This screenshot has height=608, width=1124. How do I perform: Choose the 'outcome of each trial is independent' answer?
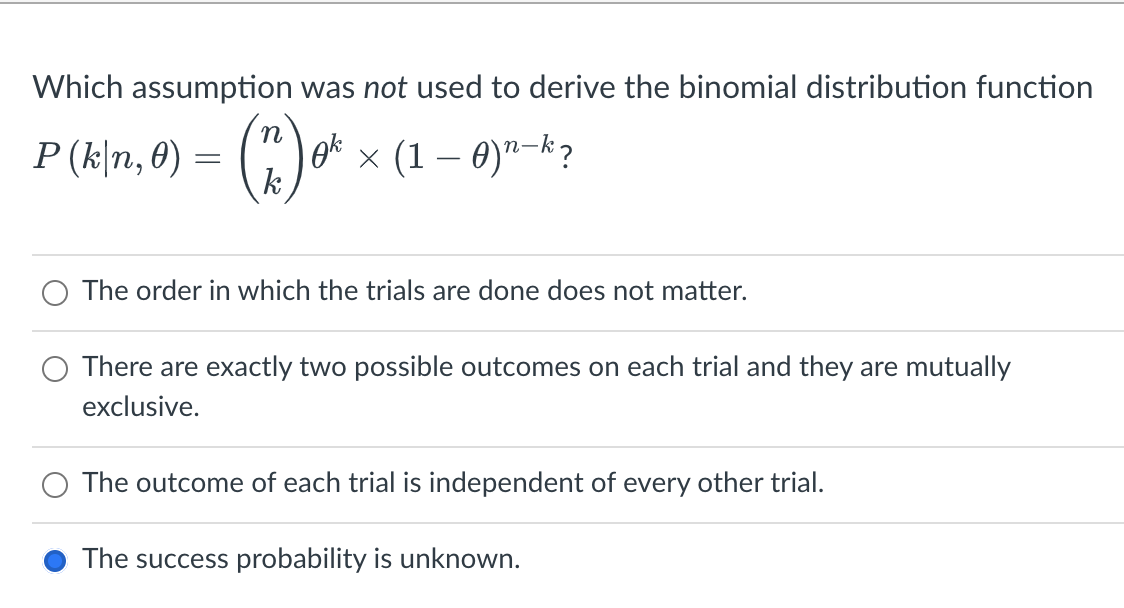pos(55,484)
